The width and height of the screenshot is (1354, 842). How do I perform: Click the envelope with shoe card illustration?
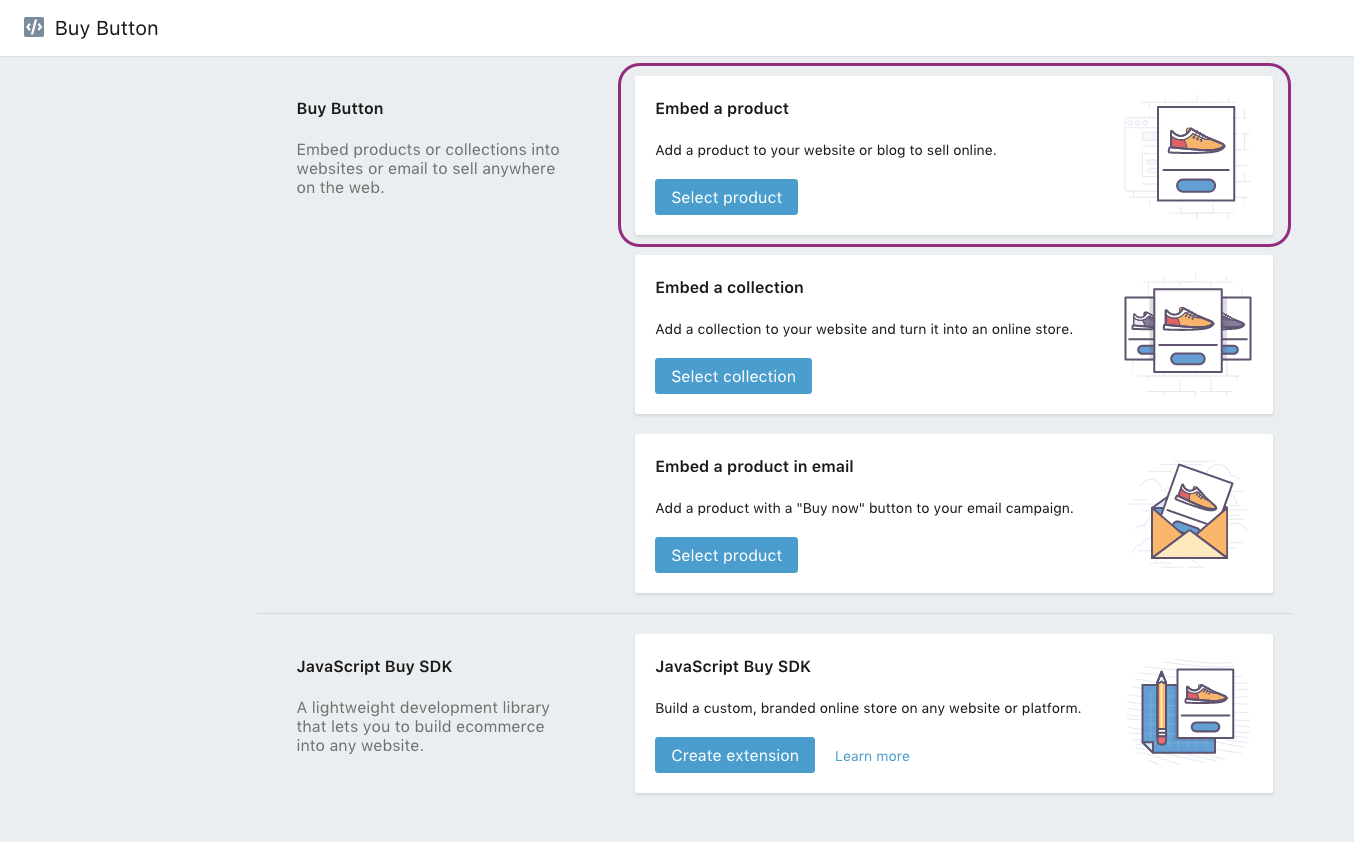[x=1187, y=512]
